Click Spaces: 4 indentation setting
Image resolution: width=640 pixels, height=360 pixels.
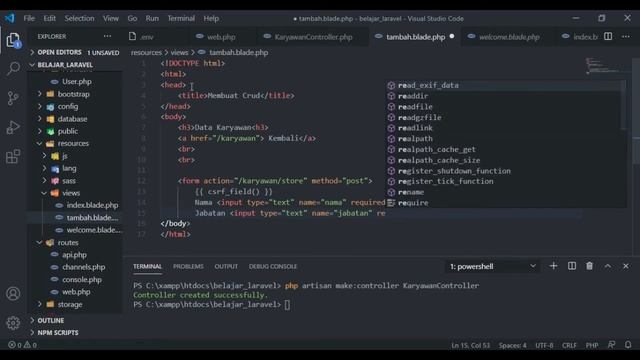point(513,345)
